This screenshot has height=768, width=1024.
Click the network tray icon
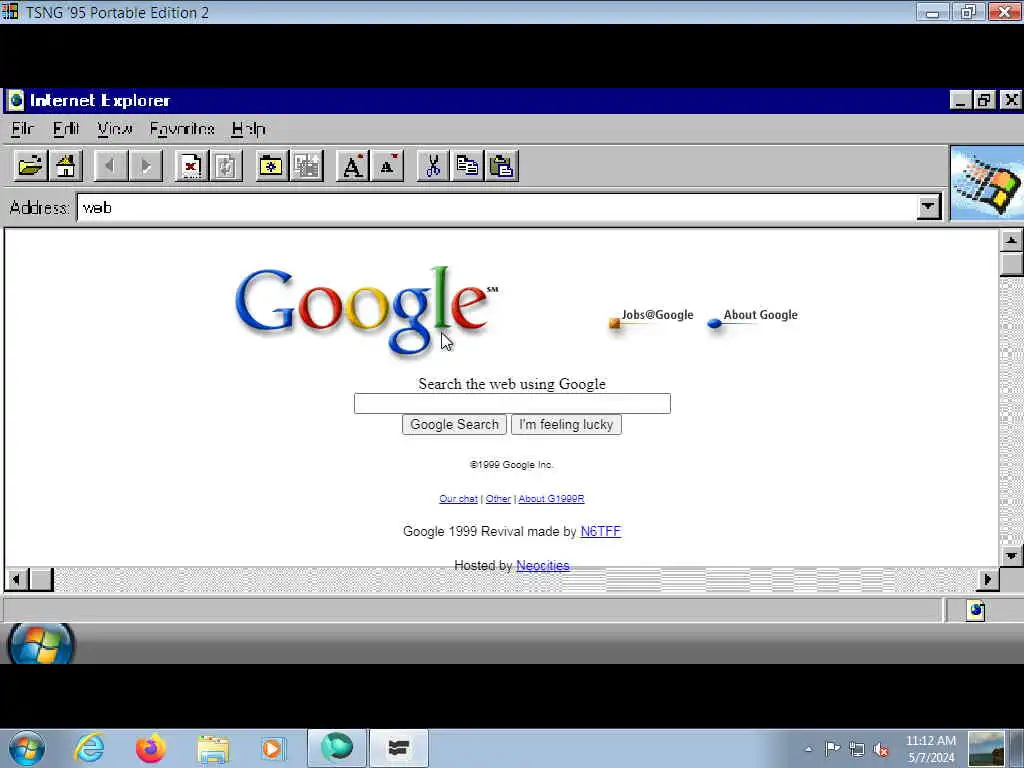click(857, 750)
